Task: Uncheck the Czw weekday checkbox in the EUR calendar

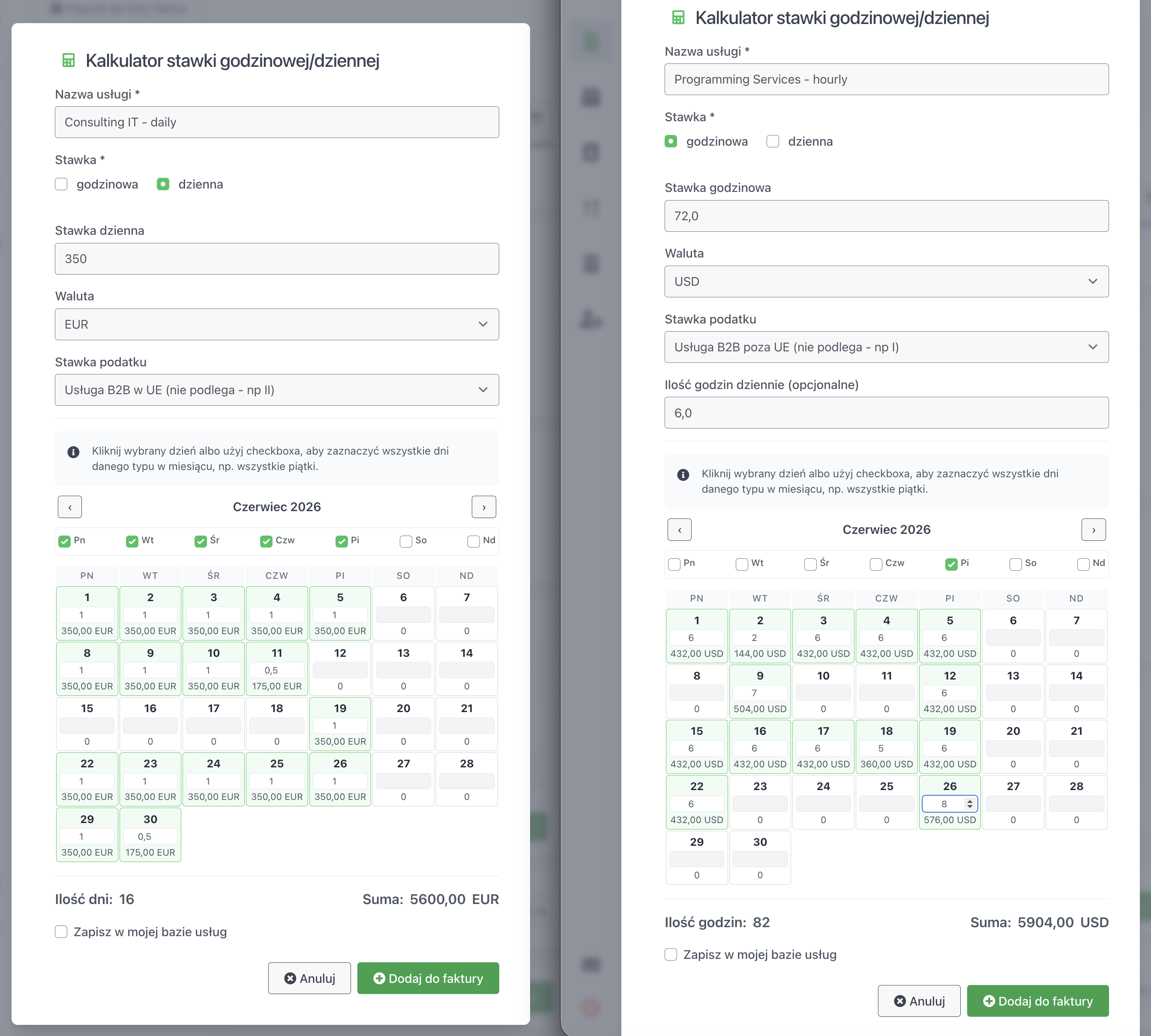Action: pos(266,541)
